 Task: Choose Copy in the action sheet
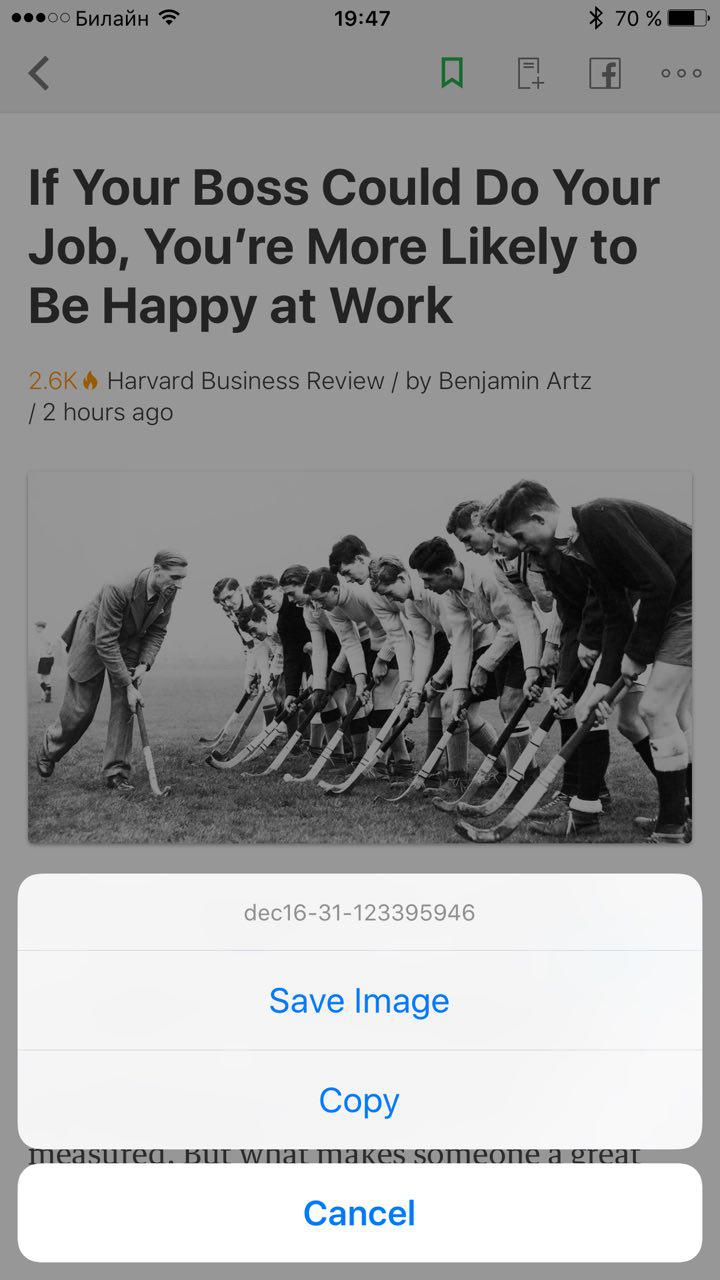360,1100
